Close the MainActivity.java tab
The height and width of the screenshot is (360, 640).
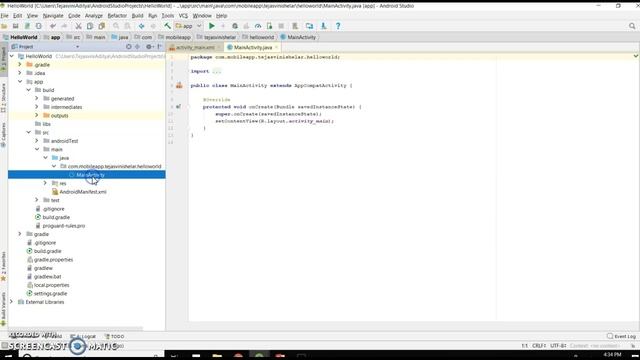tap(276, 47)
